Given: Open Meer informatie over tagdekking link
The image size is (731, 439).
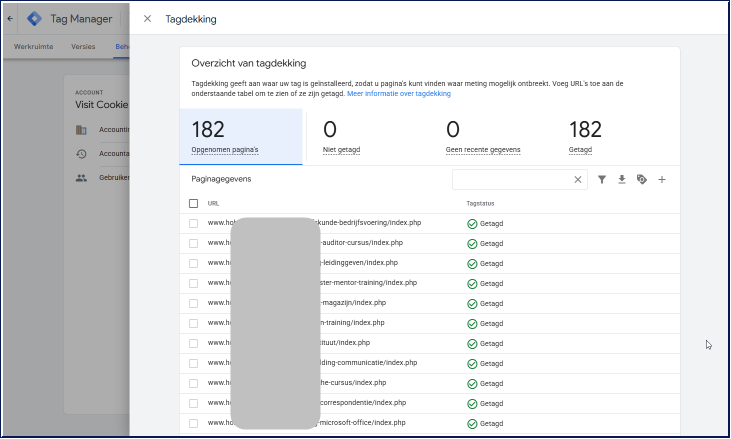Looking at the screenshot, I should pos(398,94).
